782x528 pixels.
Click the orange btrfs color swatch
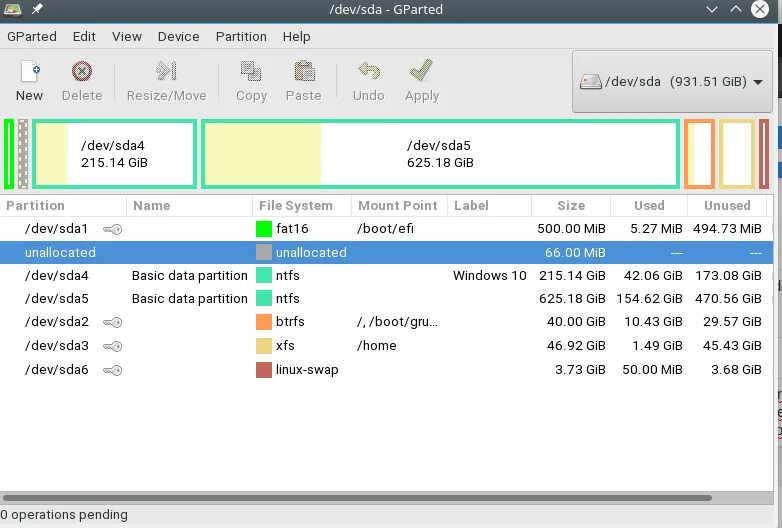(x=264, y=322)
